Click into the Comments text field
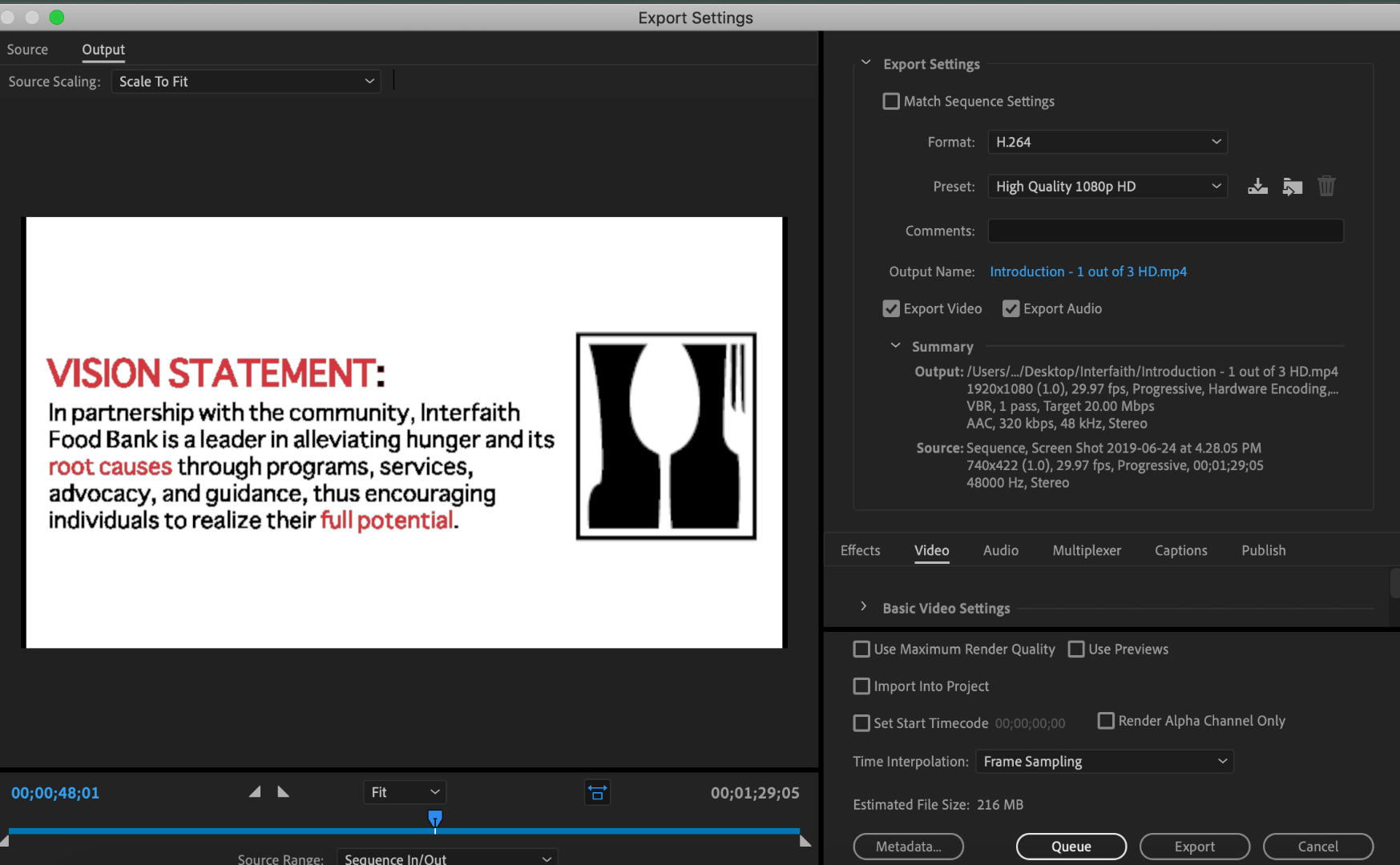The image size is (1400, 865). point(1165,231)
